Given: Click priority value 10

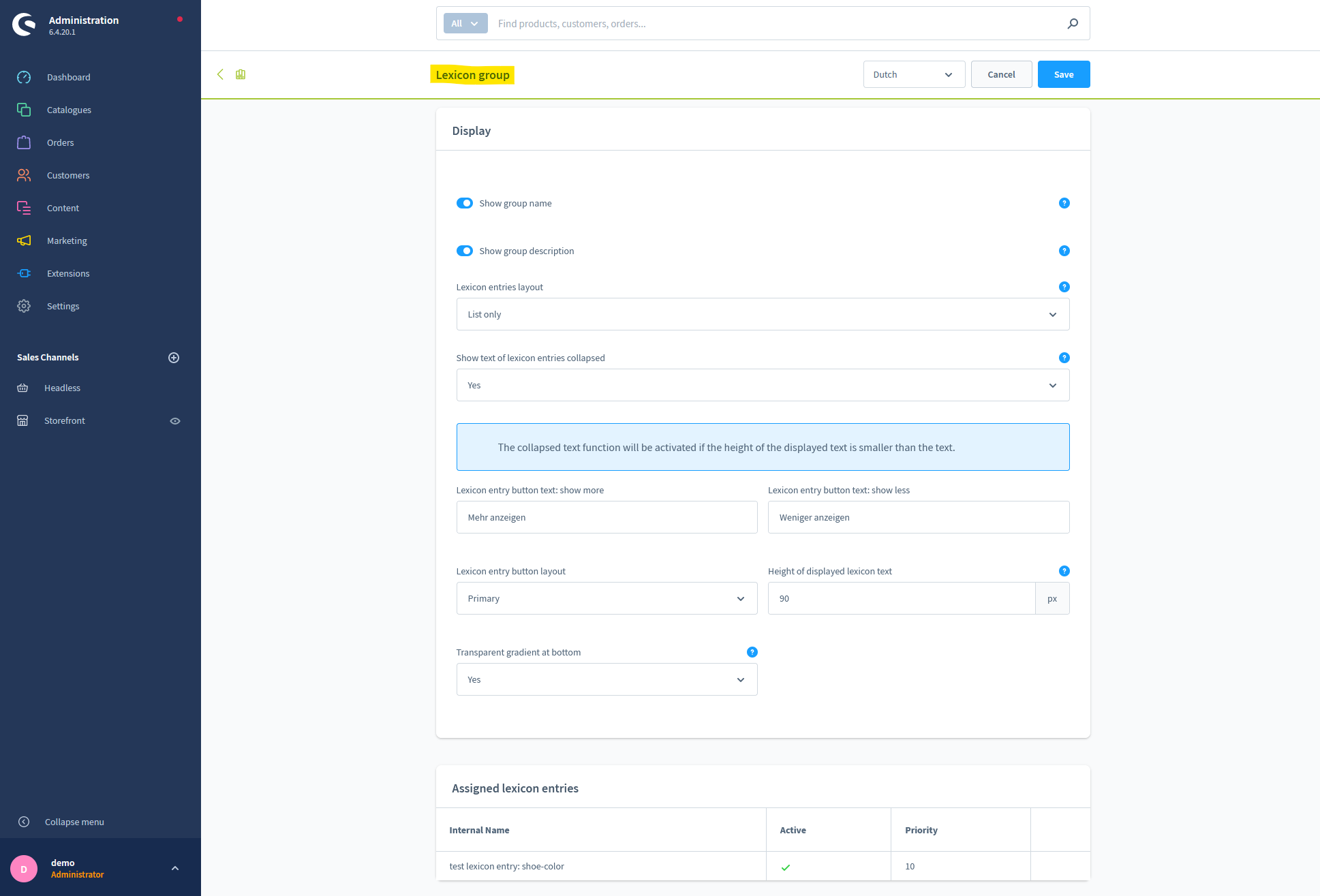Looking at the screenshot, I should pos(910,866).
